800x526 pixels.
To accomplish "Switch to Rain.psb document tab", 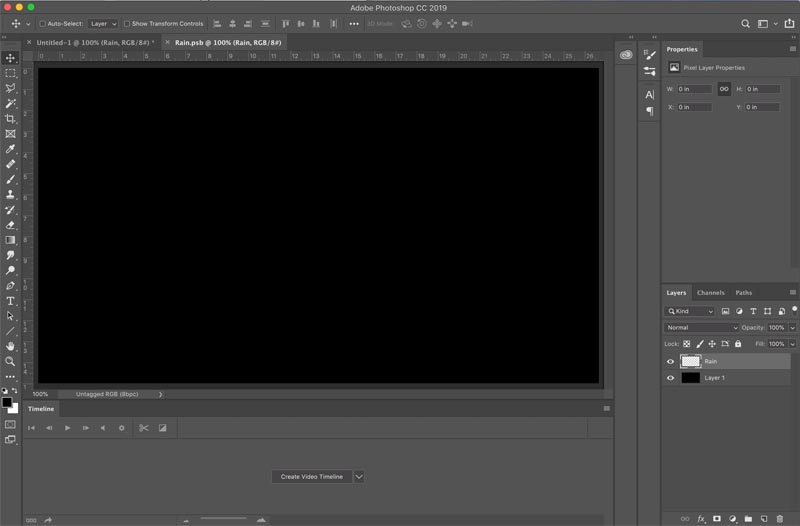I will tap(228, 42).
